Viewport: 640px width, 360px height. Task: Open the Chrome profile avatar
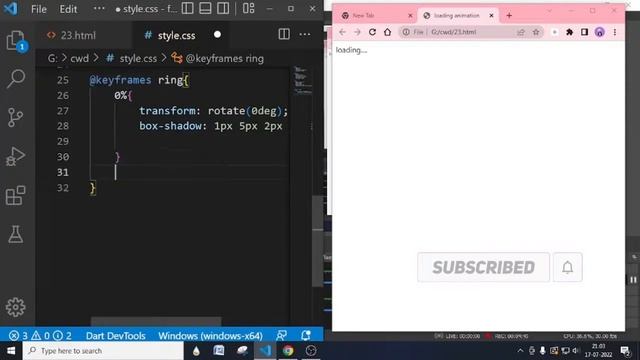pyautogui.click(x=600, y=32)
